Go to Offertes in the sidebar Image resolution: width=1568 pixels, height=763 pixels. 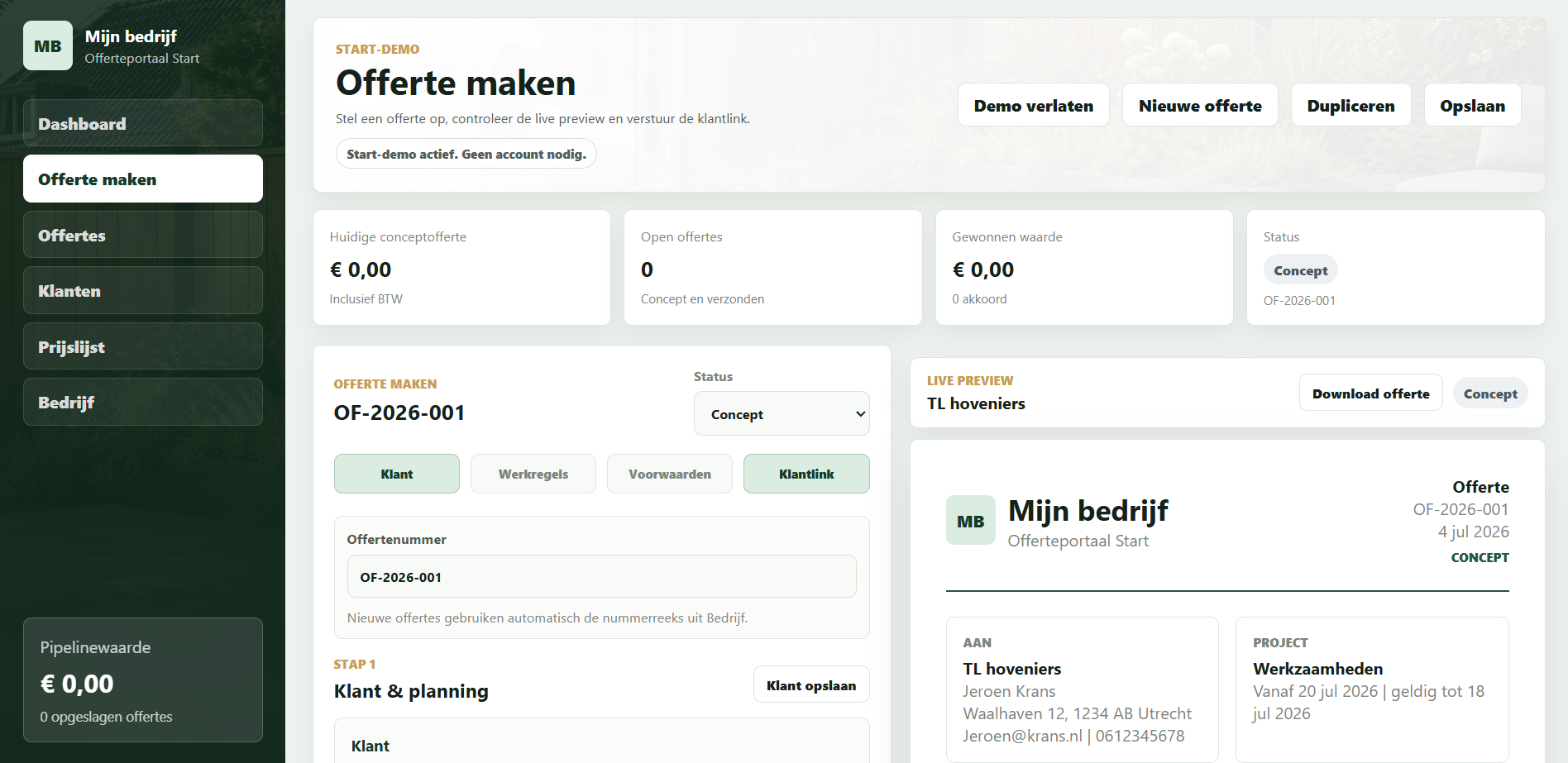point(143,235)
